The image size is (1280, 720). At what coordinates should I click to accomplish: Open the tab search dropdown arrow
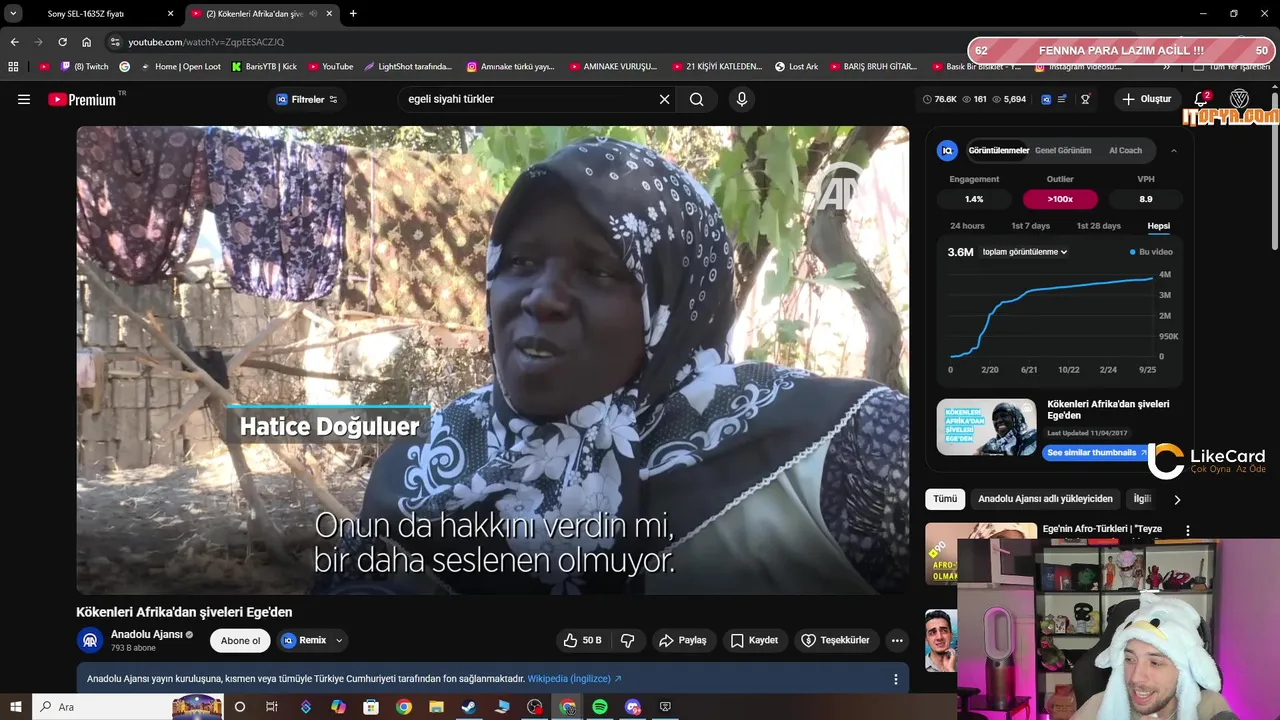[x=13, y=14]
